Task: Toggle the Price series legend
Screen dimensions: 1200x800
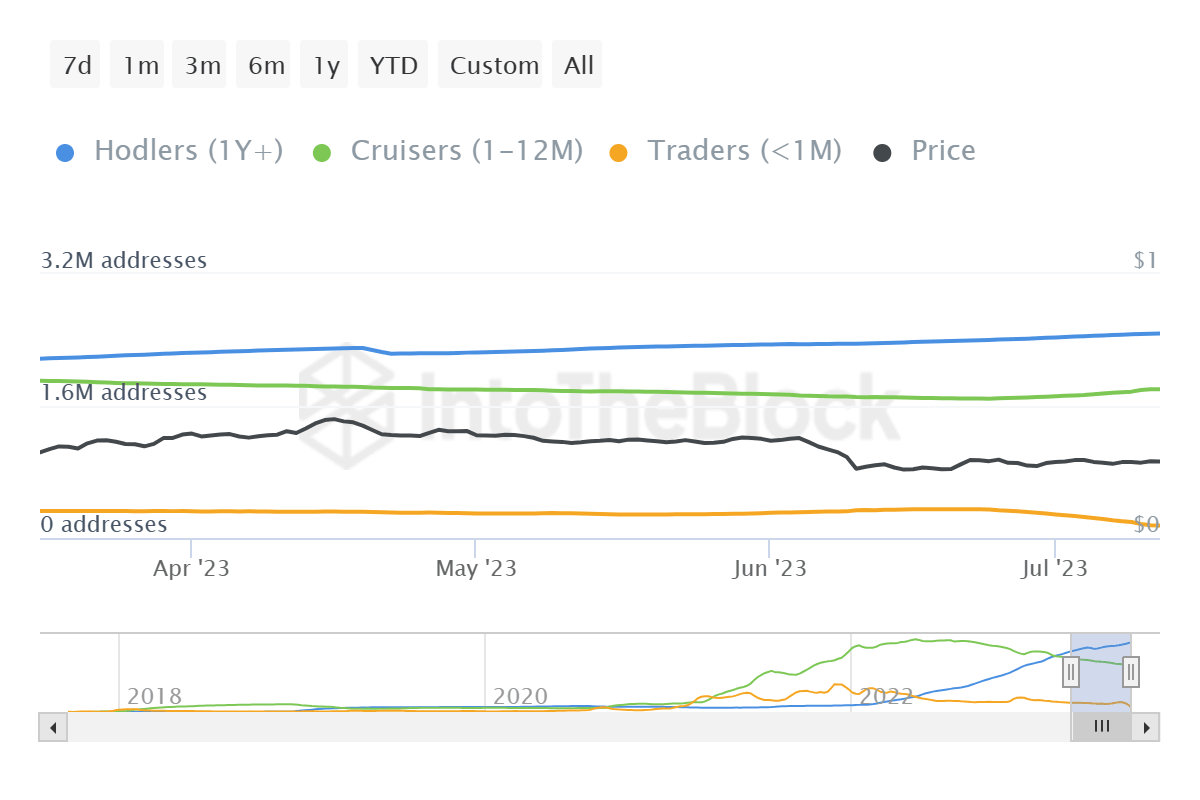Action: tap(942, 151)
